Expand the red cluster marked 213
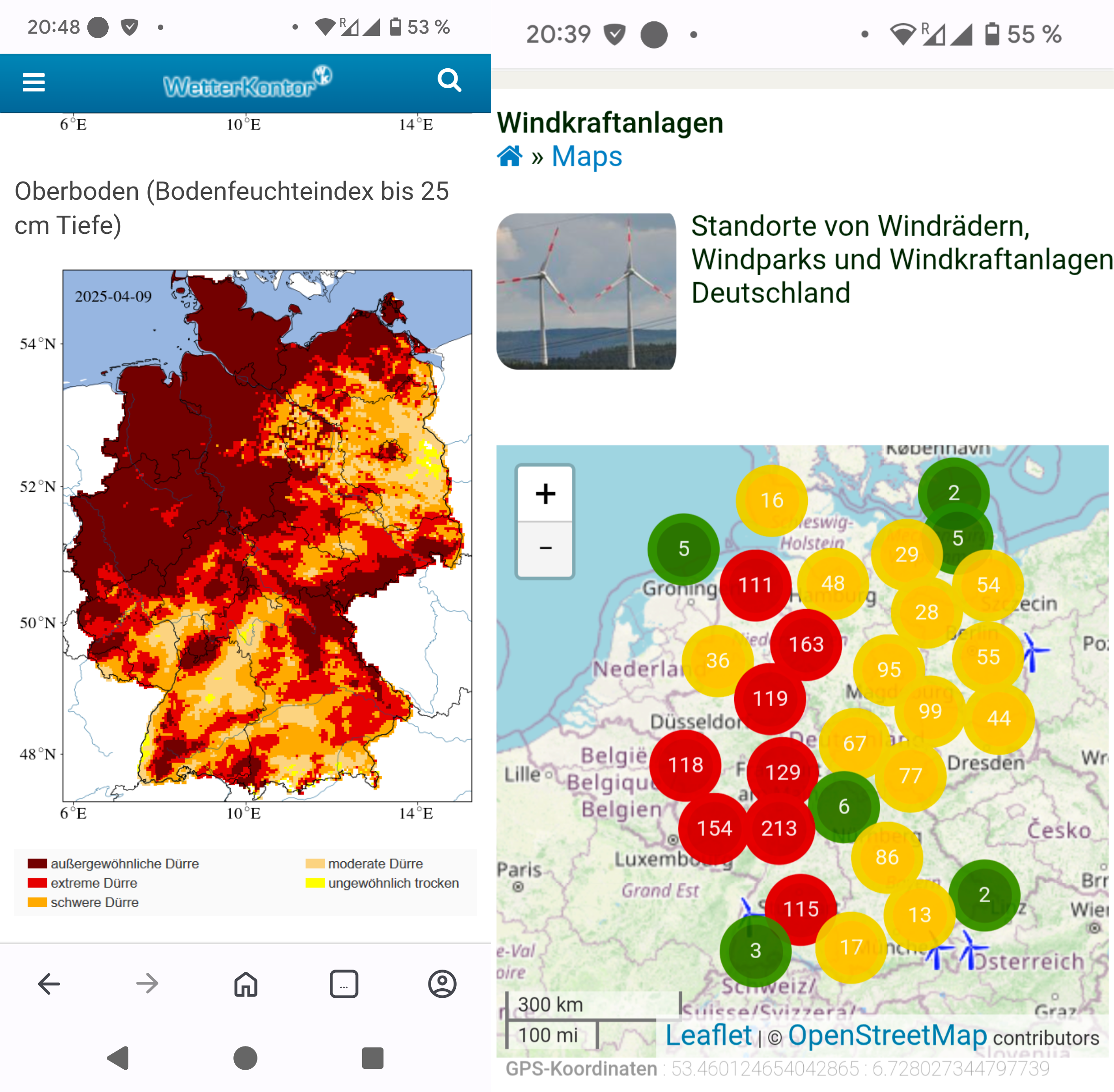The height and width of the screenshot is (1092, 1114). pyautogui.click(x=779, y=828)
